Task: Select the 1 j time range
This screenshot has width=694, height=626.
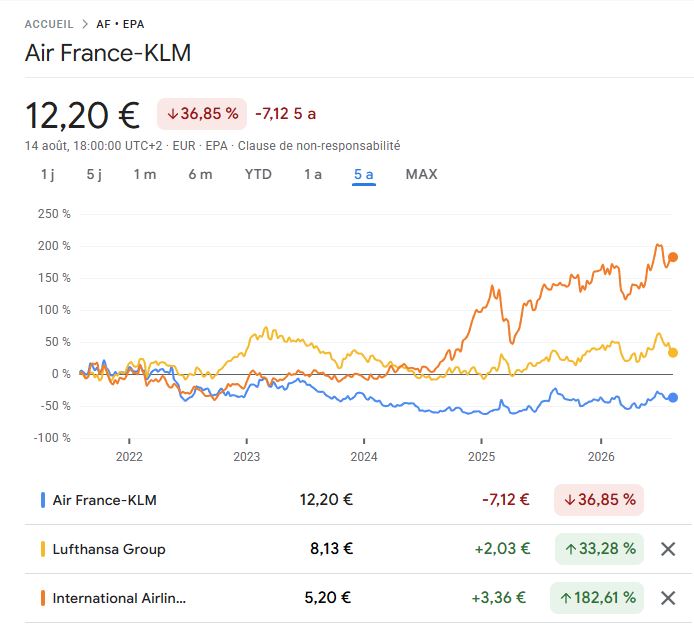Action: click(x=48, y=174)
